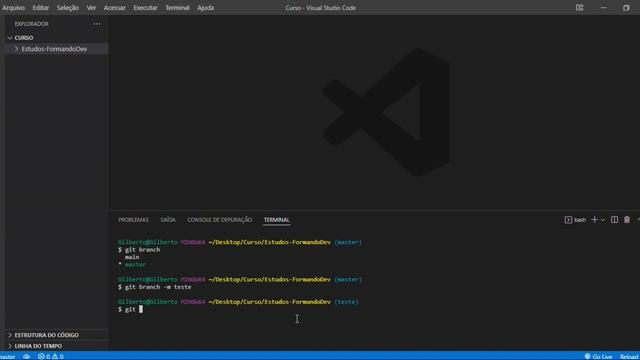Switch to CONSOLE DE DEPURAÇÃO tab
Screen dimensions: 640x360
pyautogui.click(x=220, y=220)
